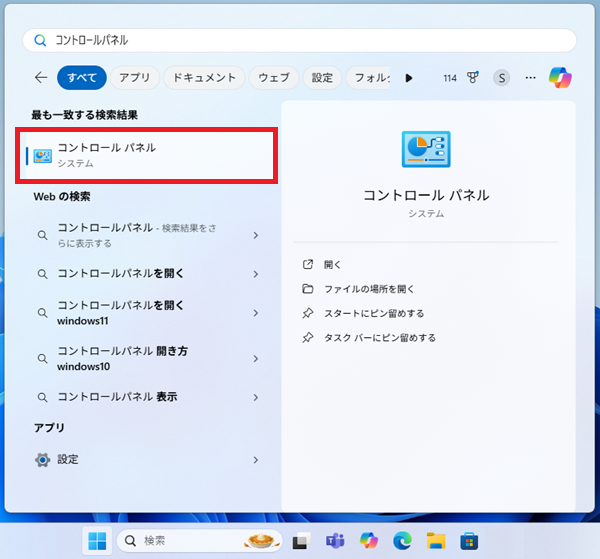600x559 pixels.
Task: Open web result 検索結果をさらに表示する
Action: point(147,235)
